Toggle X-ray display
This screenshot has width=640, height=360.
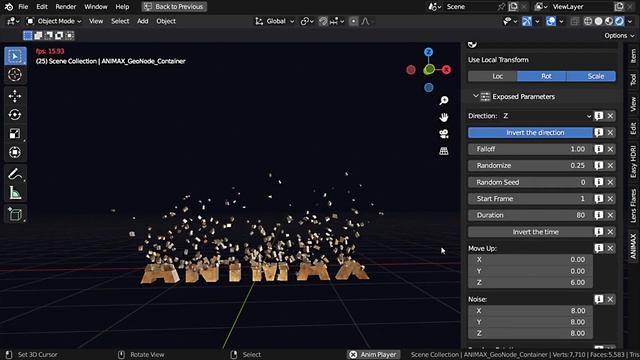[x=575, y=21]
